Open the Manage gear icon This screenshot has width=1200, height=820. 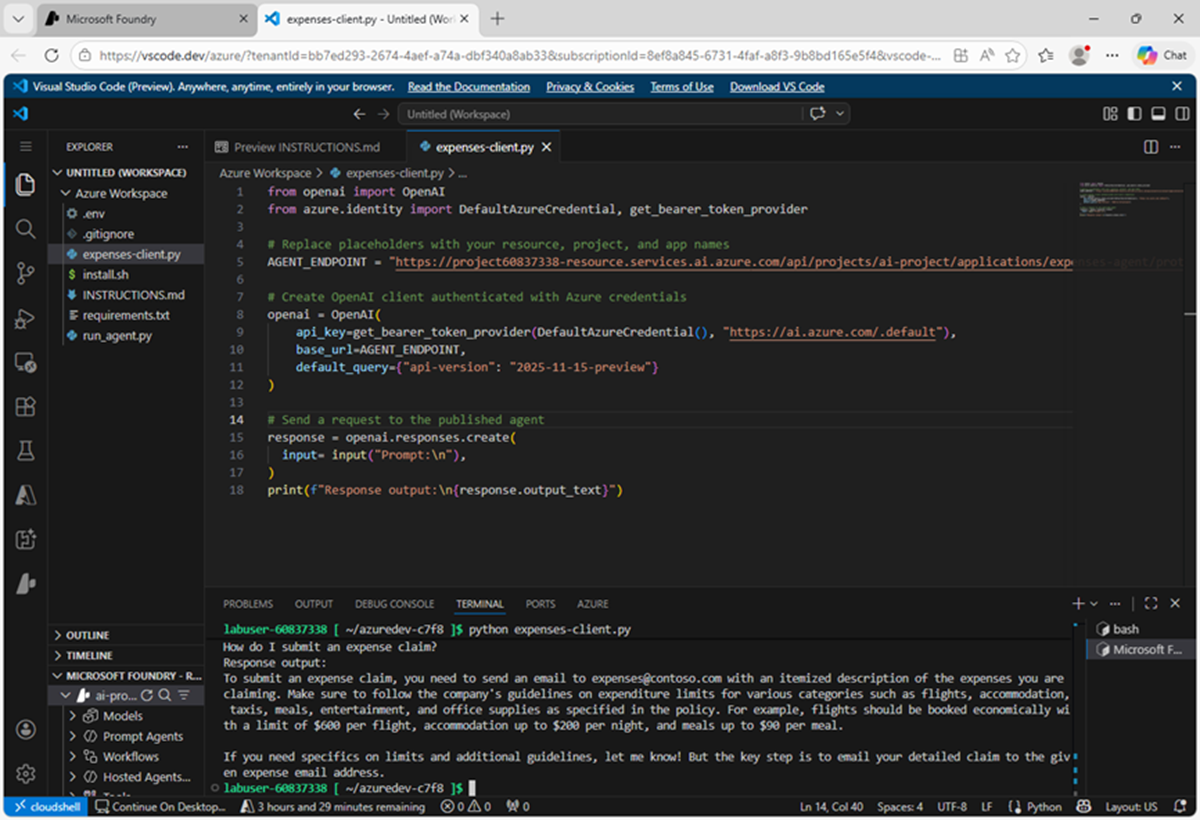pos(26,773)
